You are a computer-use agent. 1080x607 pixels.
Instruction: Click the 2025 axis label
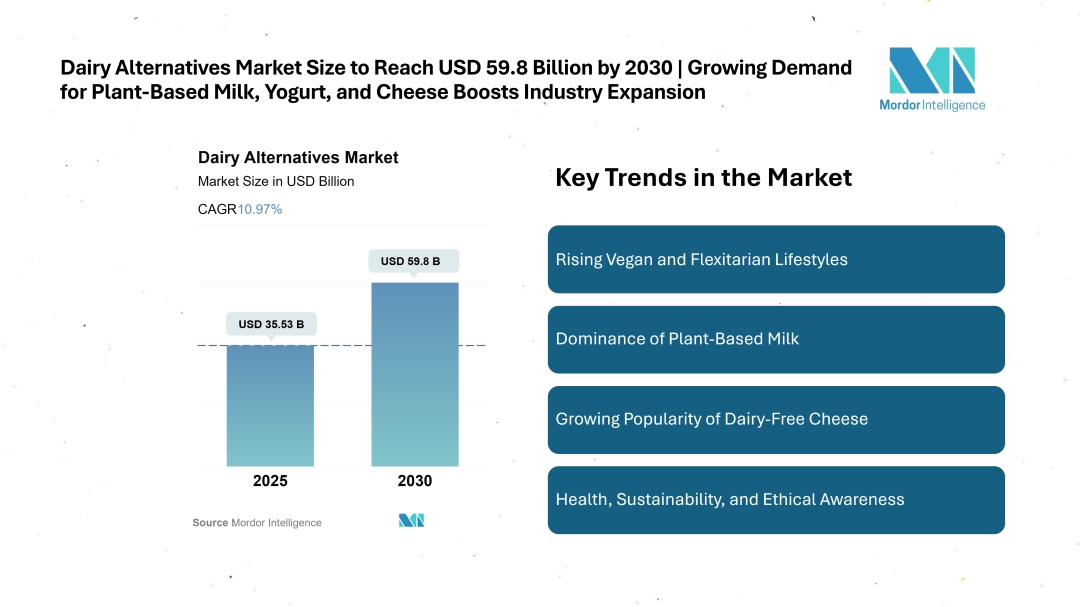tap(270, 481)
